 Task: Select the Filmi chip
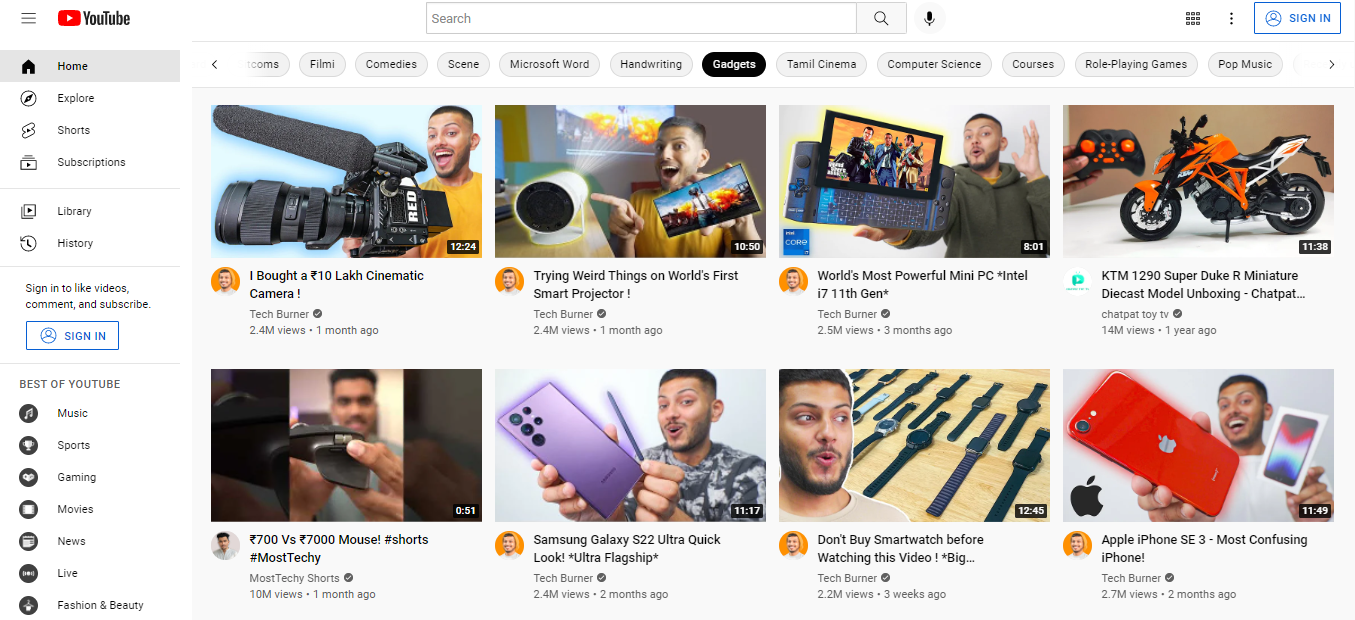tap(322, 64)
